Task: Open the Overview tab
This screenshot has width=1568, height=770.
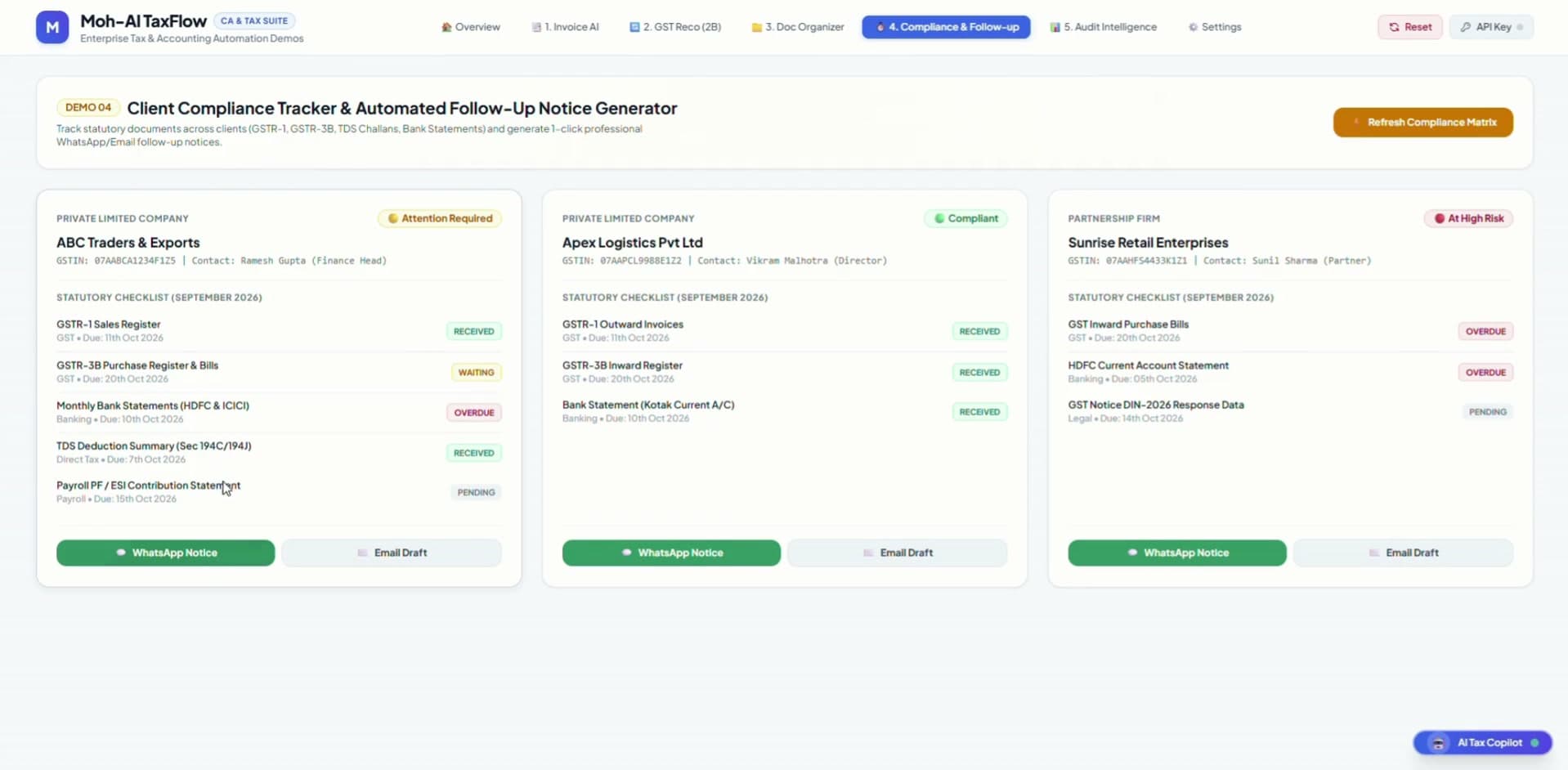Action: pos(471,27)
